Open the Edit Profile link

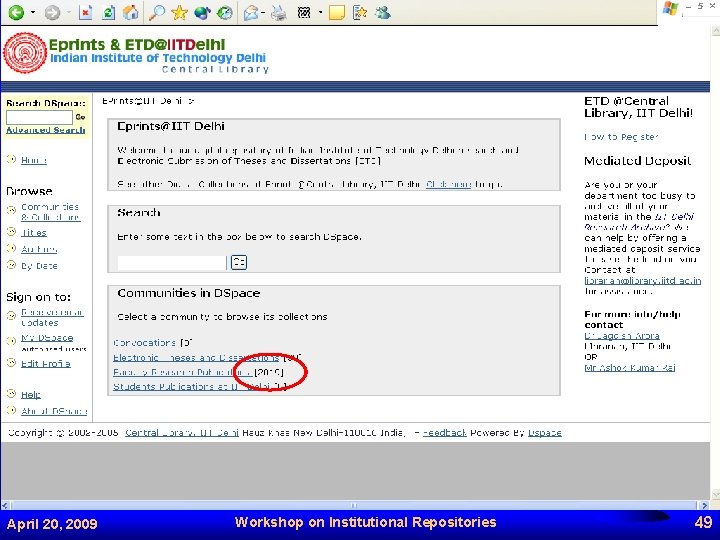[45, 363]
